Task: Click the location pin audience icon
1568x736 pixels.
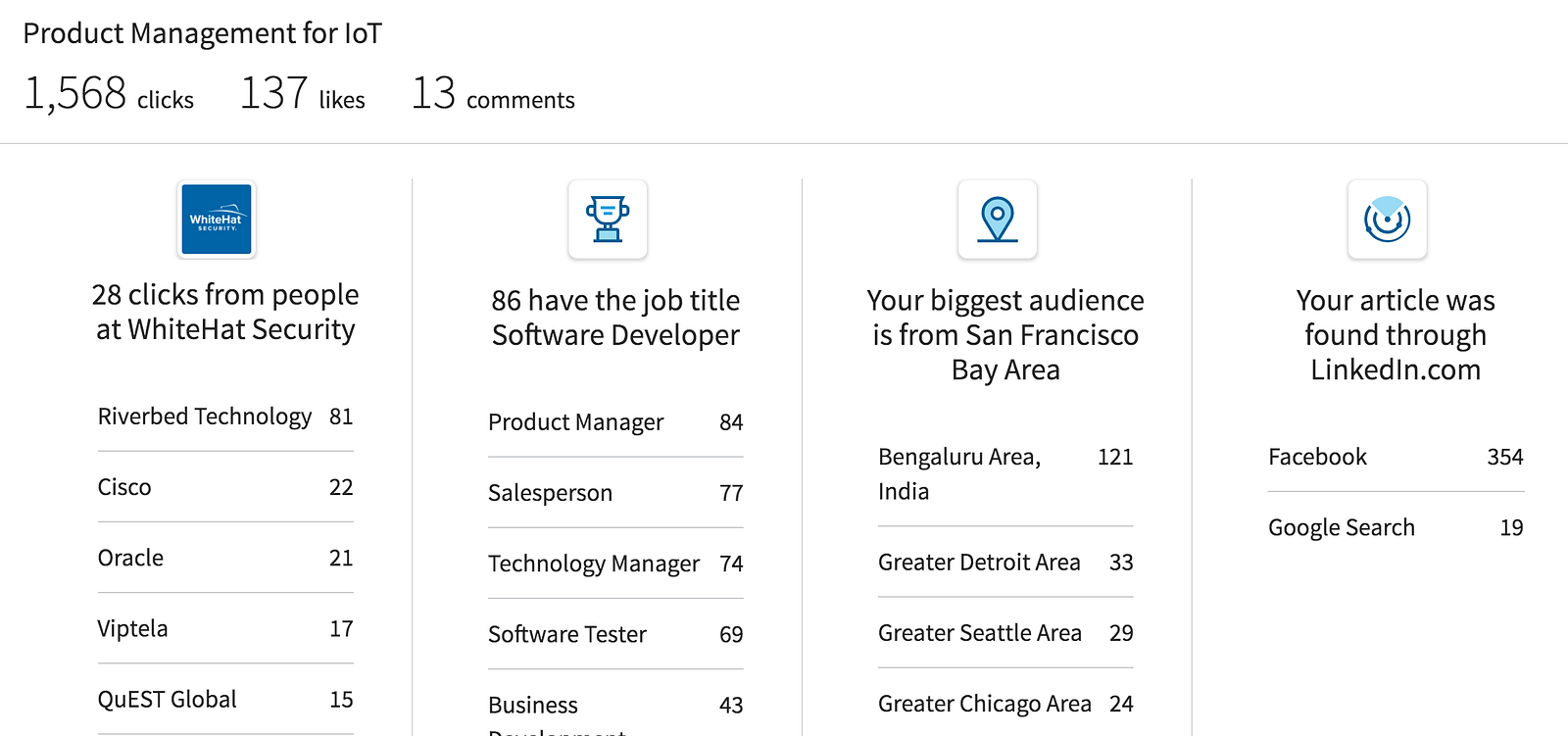Action: click(x=998, y=220)
